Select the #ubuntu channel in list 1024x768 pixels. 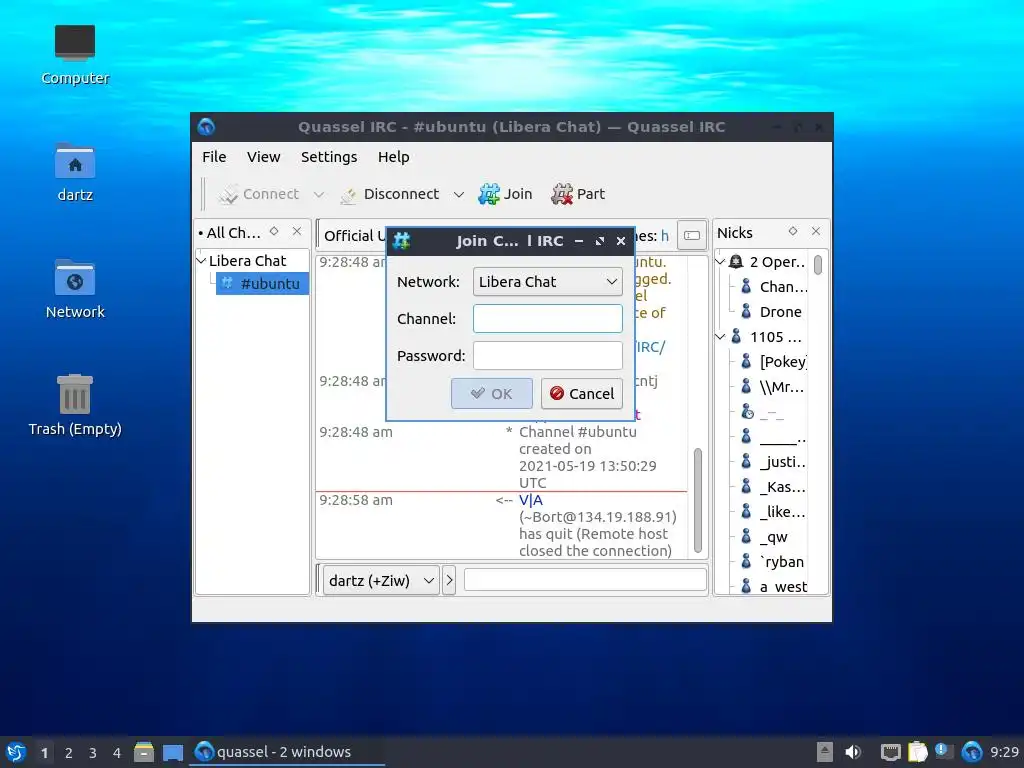pos(263,283)
